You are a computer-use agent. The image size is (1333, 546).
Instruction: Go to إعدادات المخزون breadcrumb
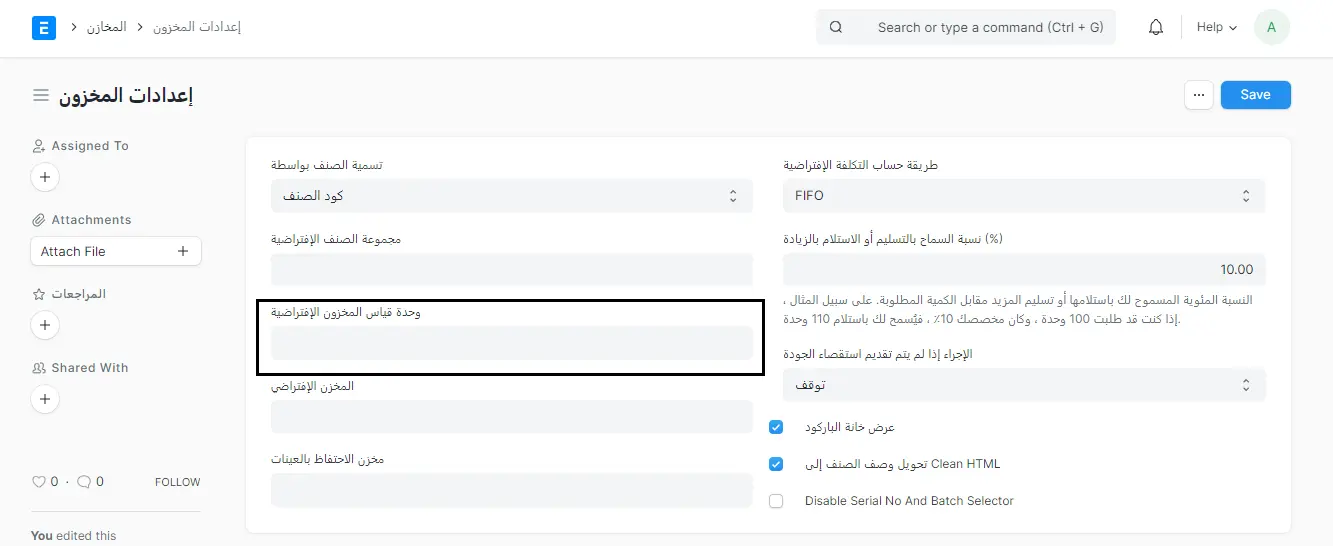(x=197, y=27)
